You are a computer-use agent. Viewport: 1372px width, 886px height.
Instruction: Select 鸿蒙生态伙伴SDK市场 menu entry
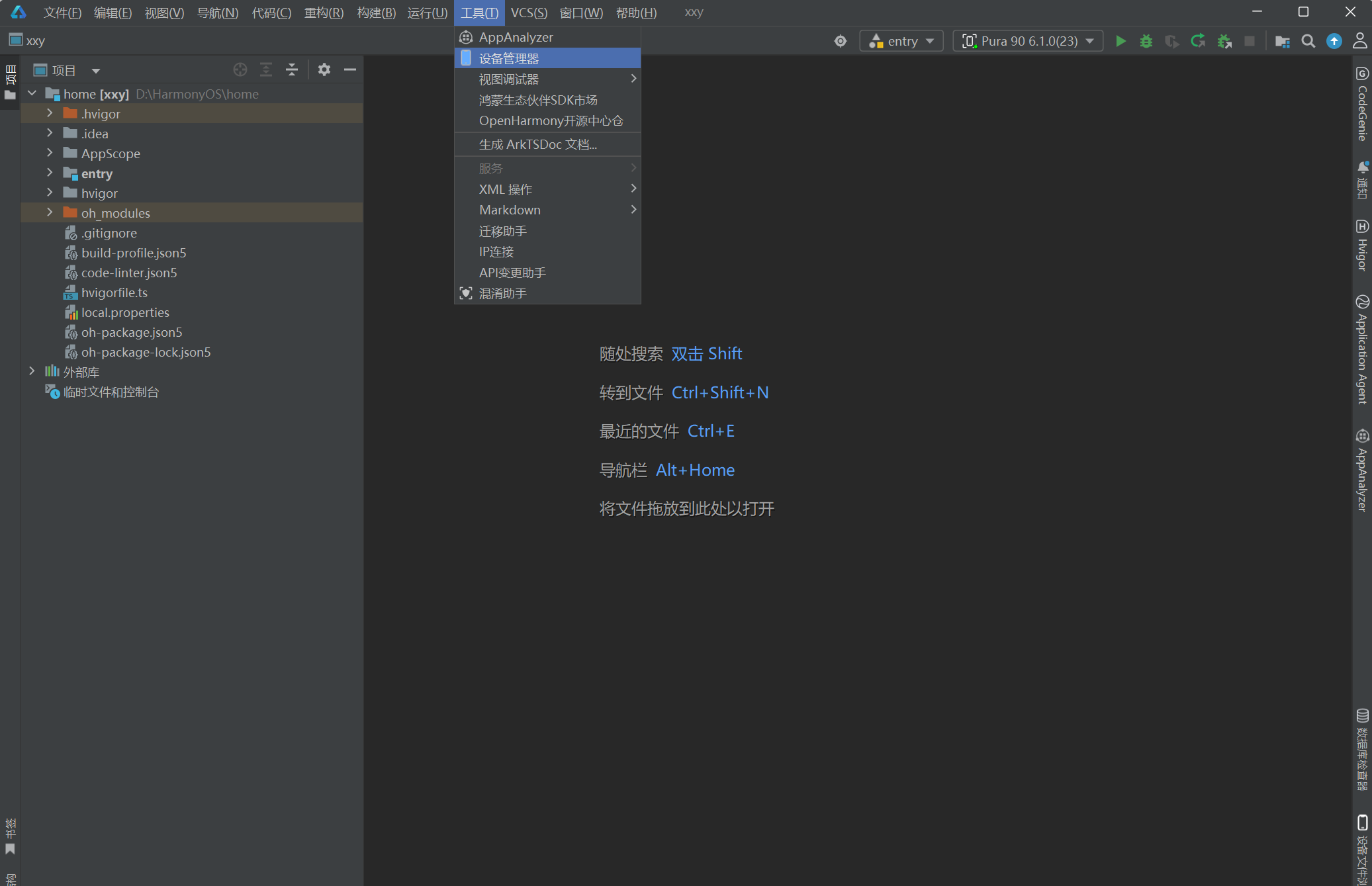[547, 100]
